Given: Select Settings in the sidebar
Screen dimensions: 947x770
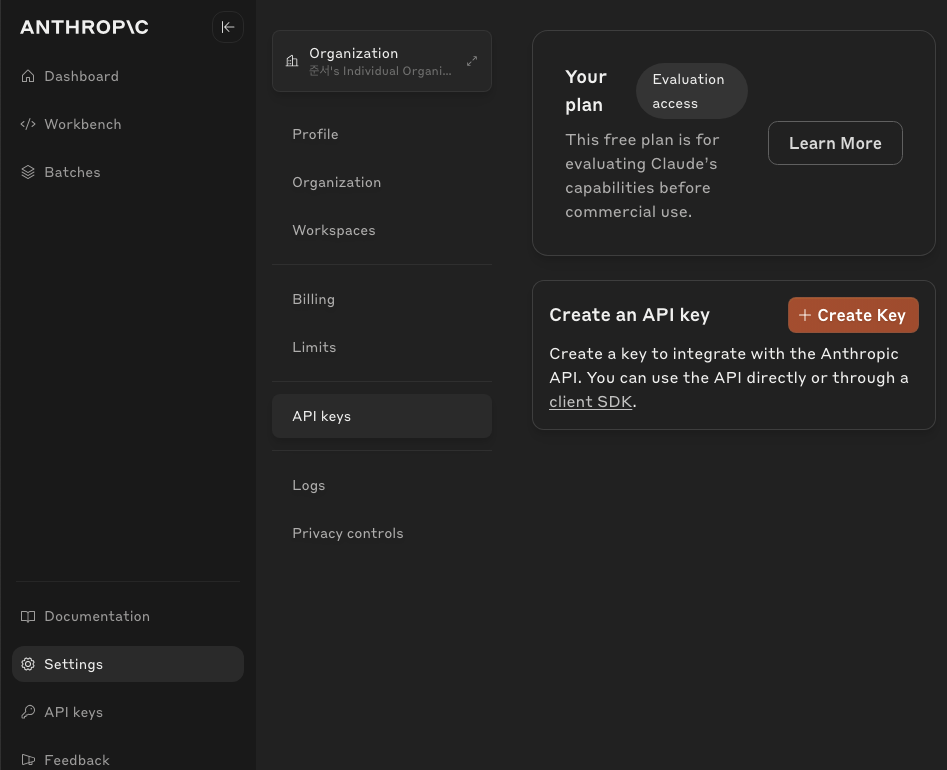Looking at the screenshot, I should tap(128, 664).
